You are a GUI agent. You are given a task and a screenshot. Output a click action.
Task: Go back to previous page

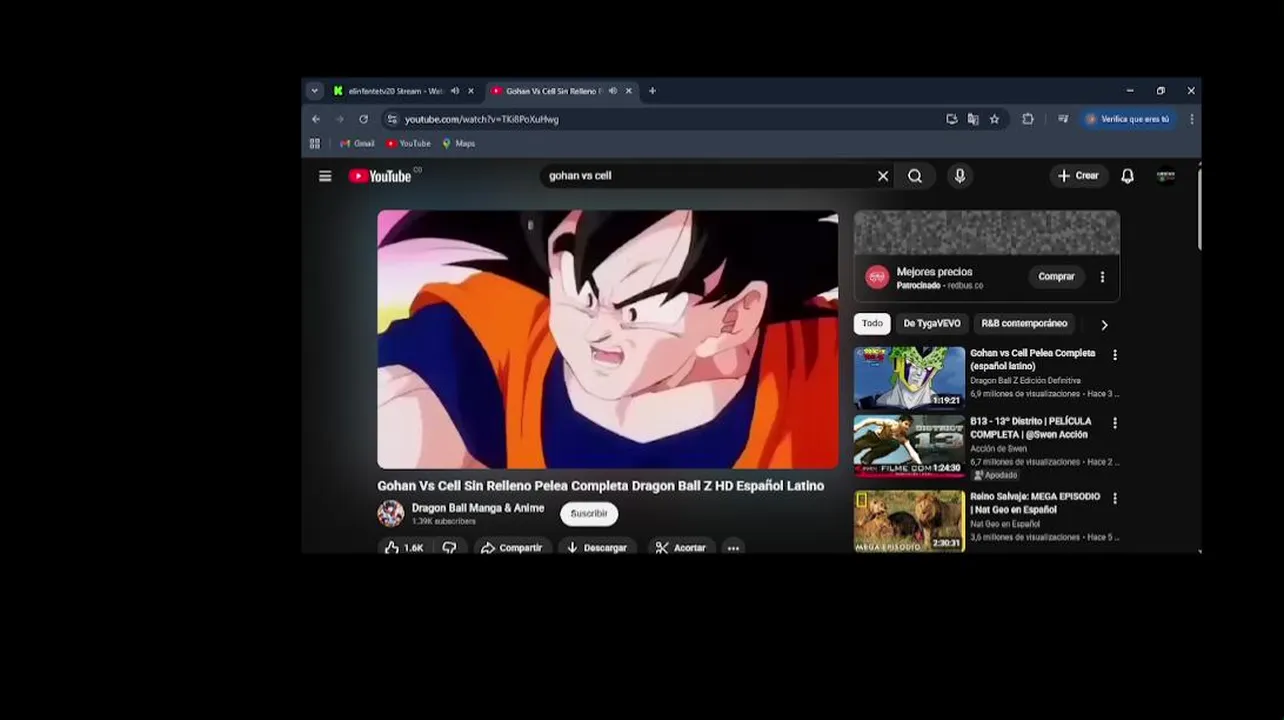(x=316, y=119)
